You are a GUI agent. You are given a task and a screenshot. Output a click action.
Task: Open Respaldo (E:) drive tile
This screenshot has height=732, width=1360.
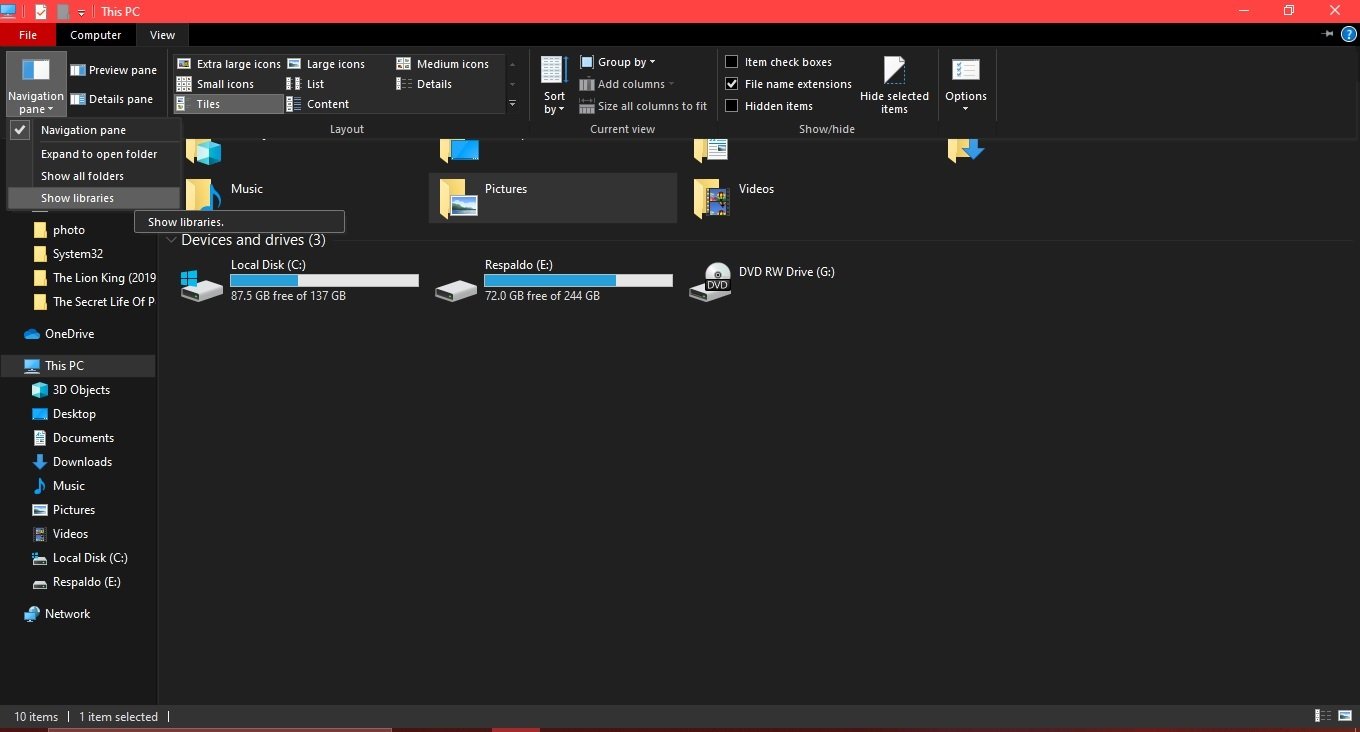coord(553,281)
